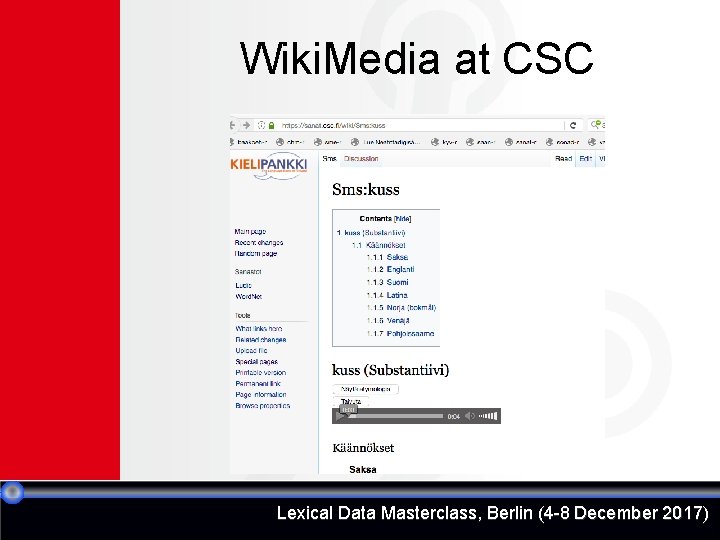Open What links here
The height and width of the screenshot is (540, 720).
(259, 329)
